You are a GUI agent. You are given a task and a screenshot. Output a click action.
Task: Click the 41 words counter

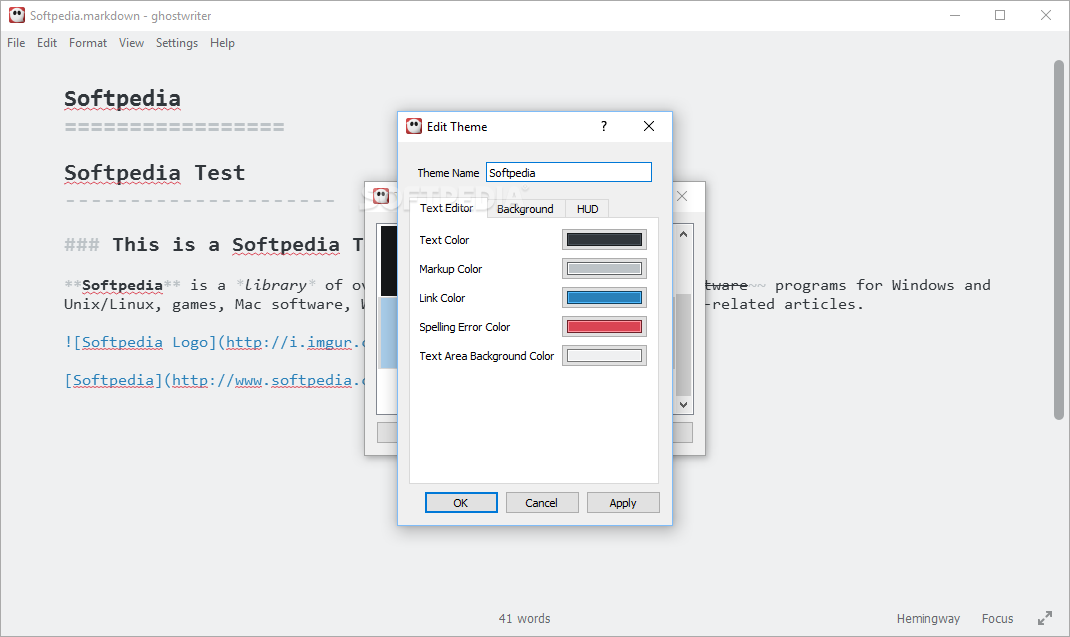tap(524, 619)
